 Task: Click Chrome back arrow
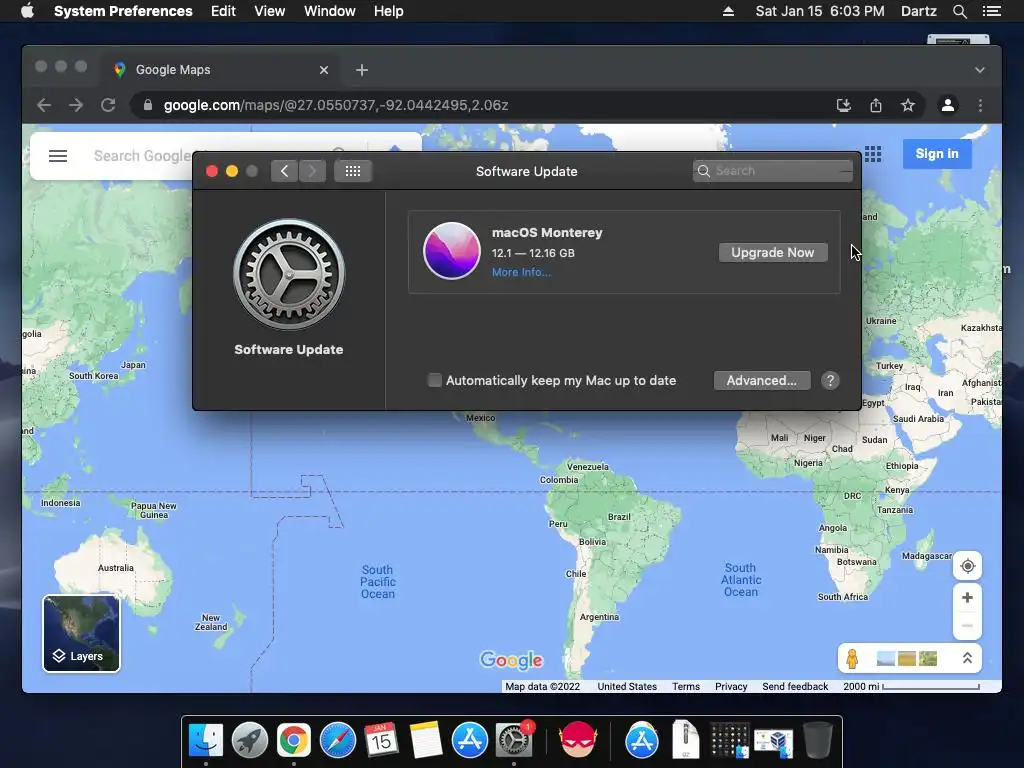tap(44, 105)
